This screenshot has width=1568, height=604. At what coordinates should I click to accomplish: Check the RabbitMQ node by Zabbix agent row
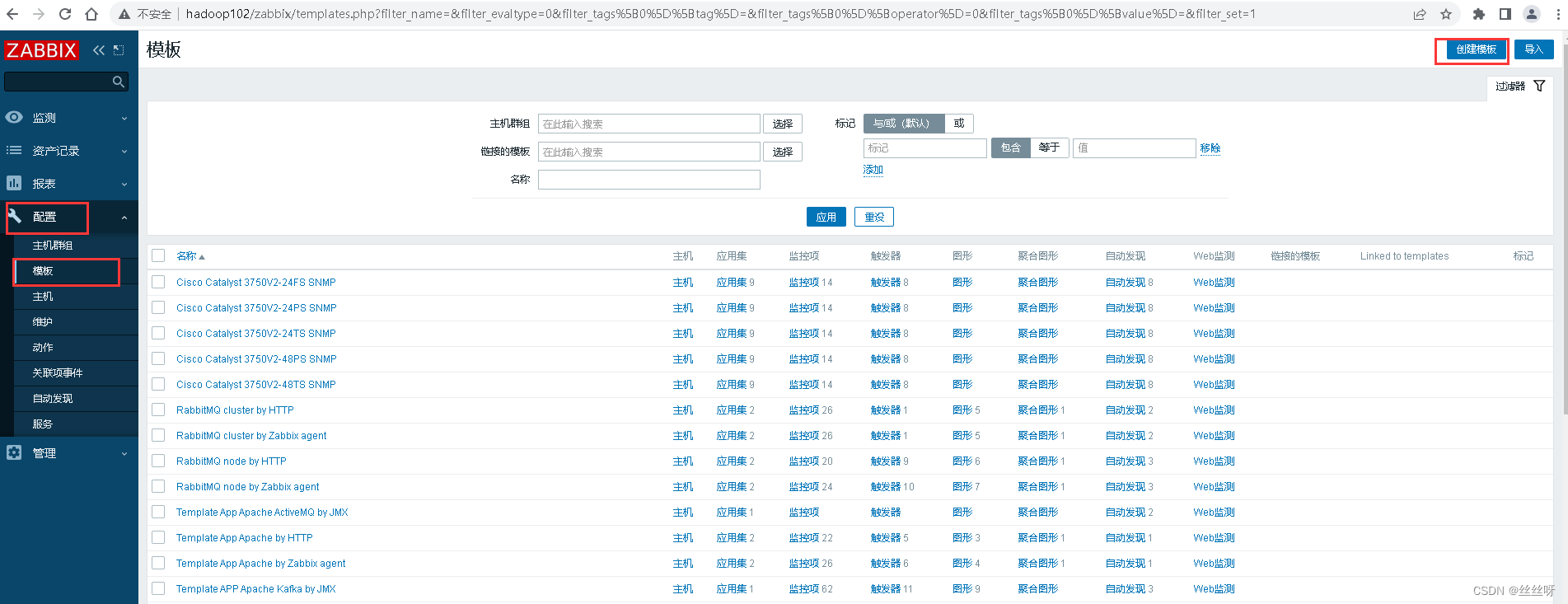click(x=158, y=486)
